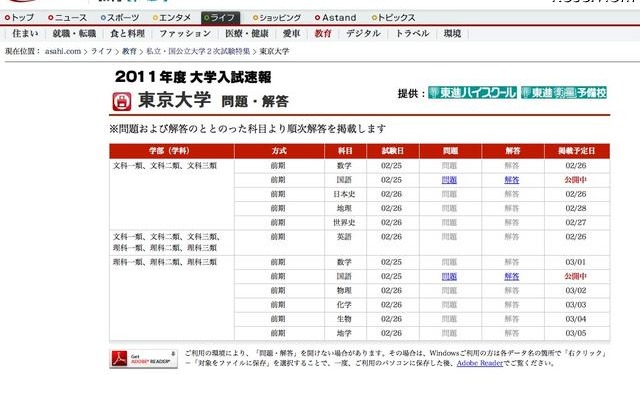The height and width of the screenshot is (400, 640).
Task: Open 問題 link for 文科 国語 row
Action: pos(449,180)
